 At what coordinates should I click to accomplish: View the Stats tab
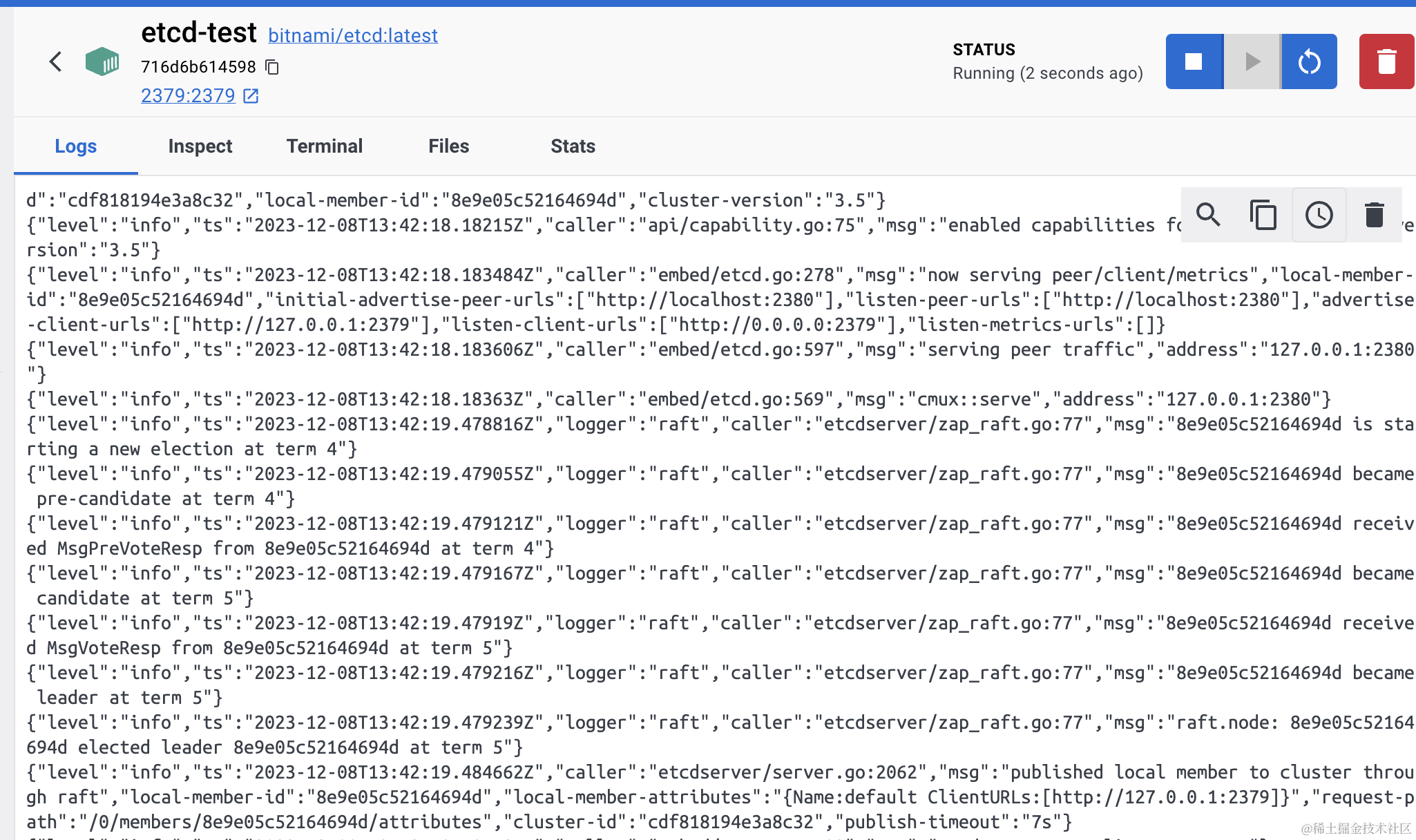(x=573, y=146)
